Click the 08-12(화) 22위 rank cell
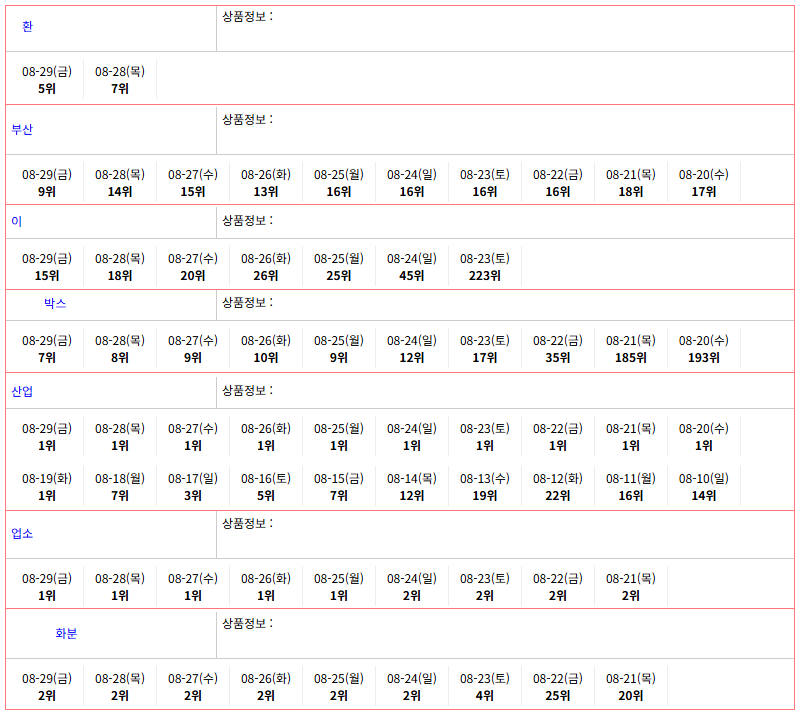This screenshot has width=801, height=717. click(558, 487)
